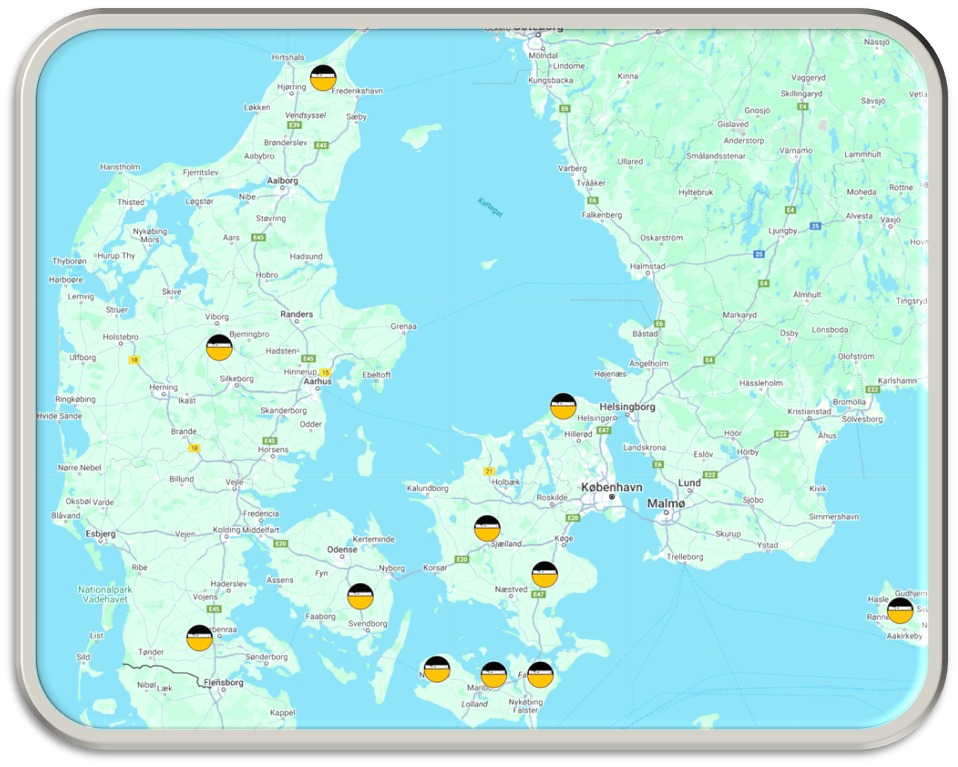Image resolution: width=958 pixels, height=767 pixels.
Task: Select the westernmost McCormick marker on Lolland
Action: [x=437, y=669]
